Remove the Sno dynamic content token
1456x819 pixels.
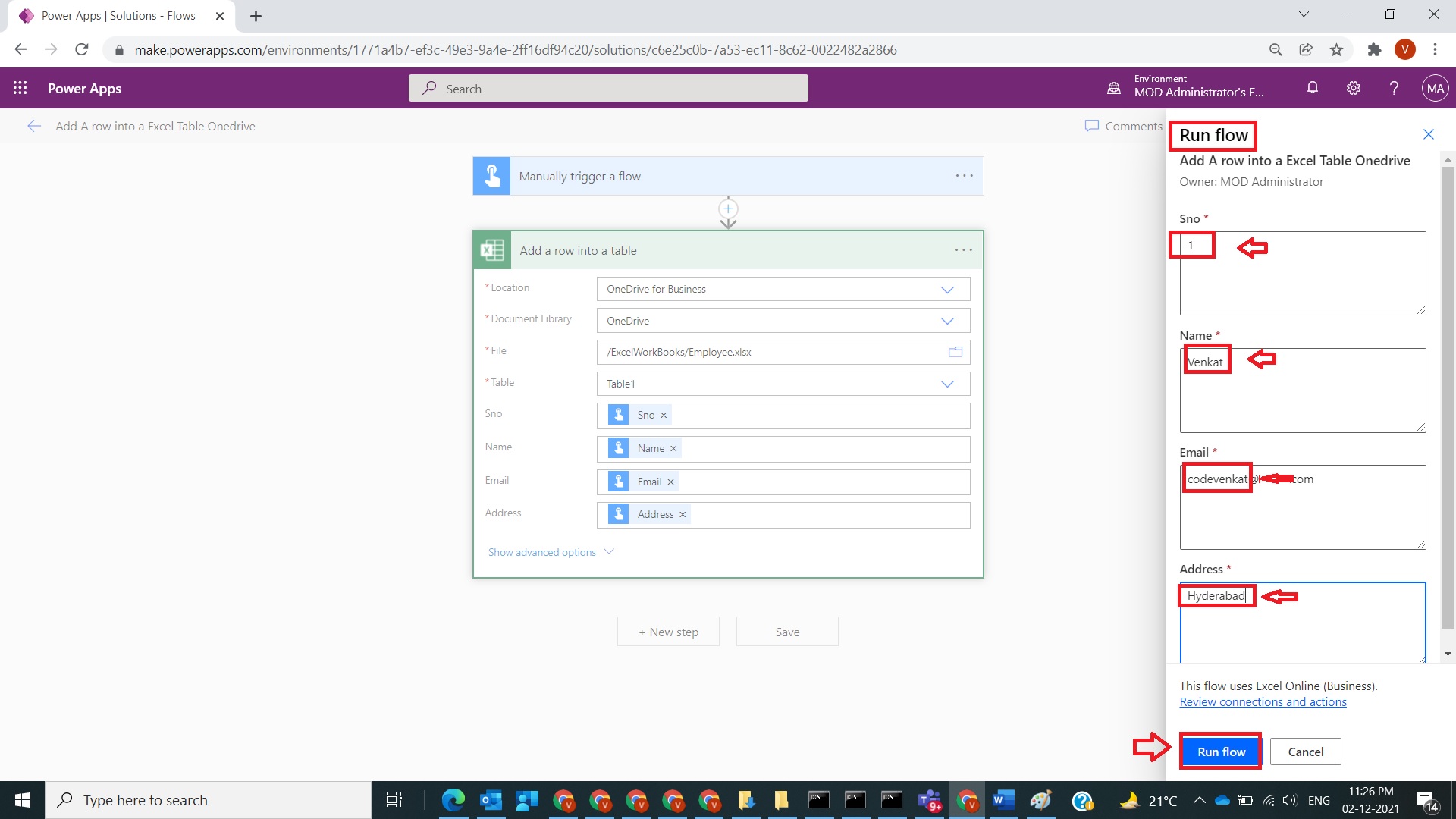(664, 415)
